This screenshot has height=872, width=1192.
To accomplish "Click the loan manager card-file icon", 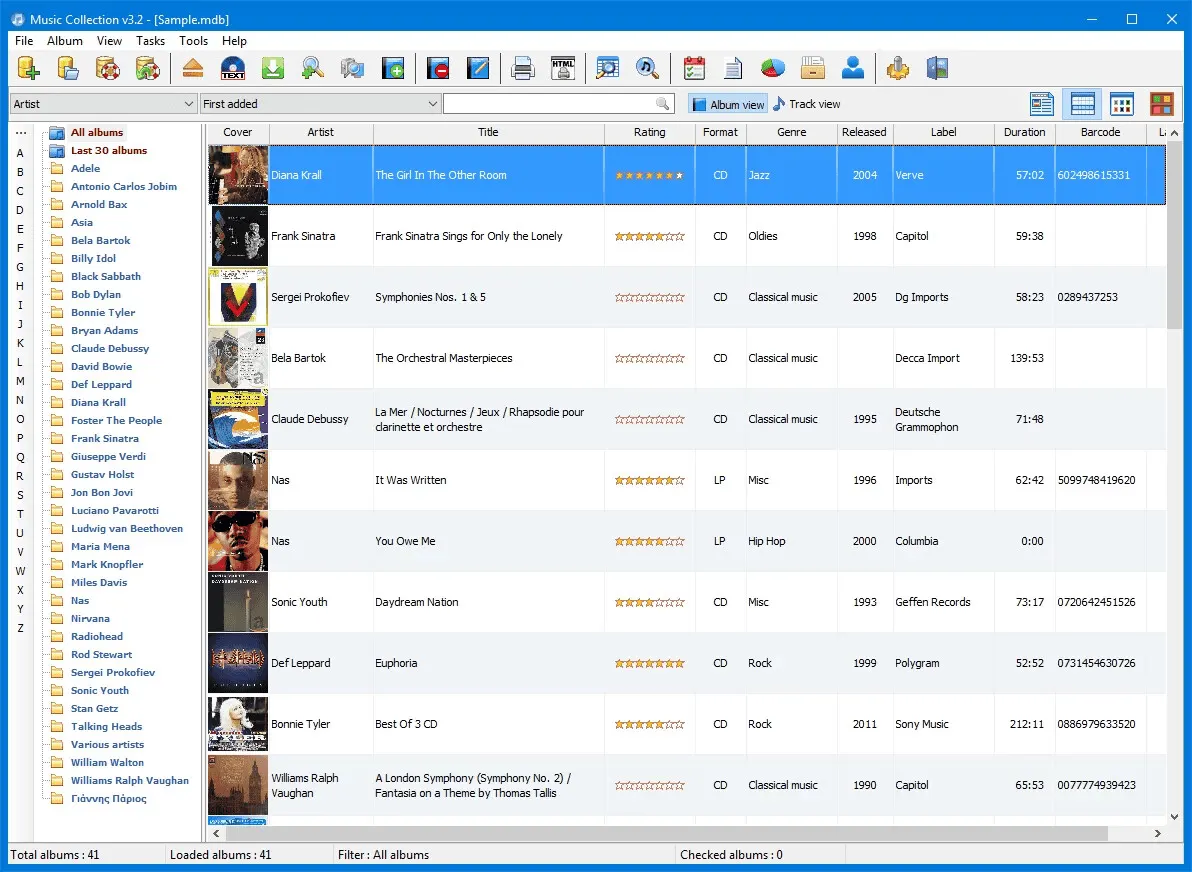I will [x=813, y=68].
